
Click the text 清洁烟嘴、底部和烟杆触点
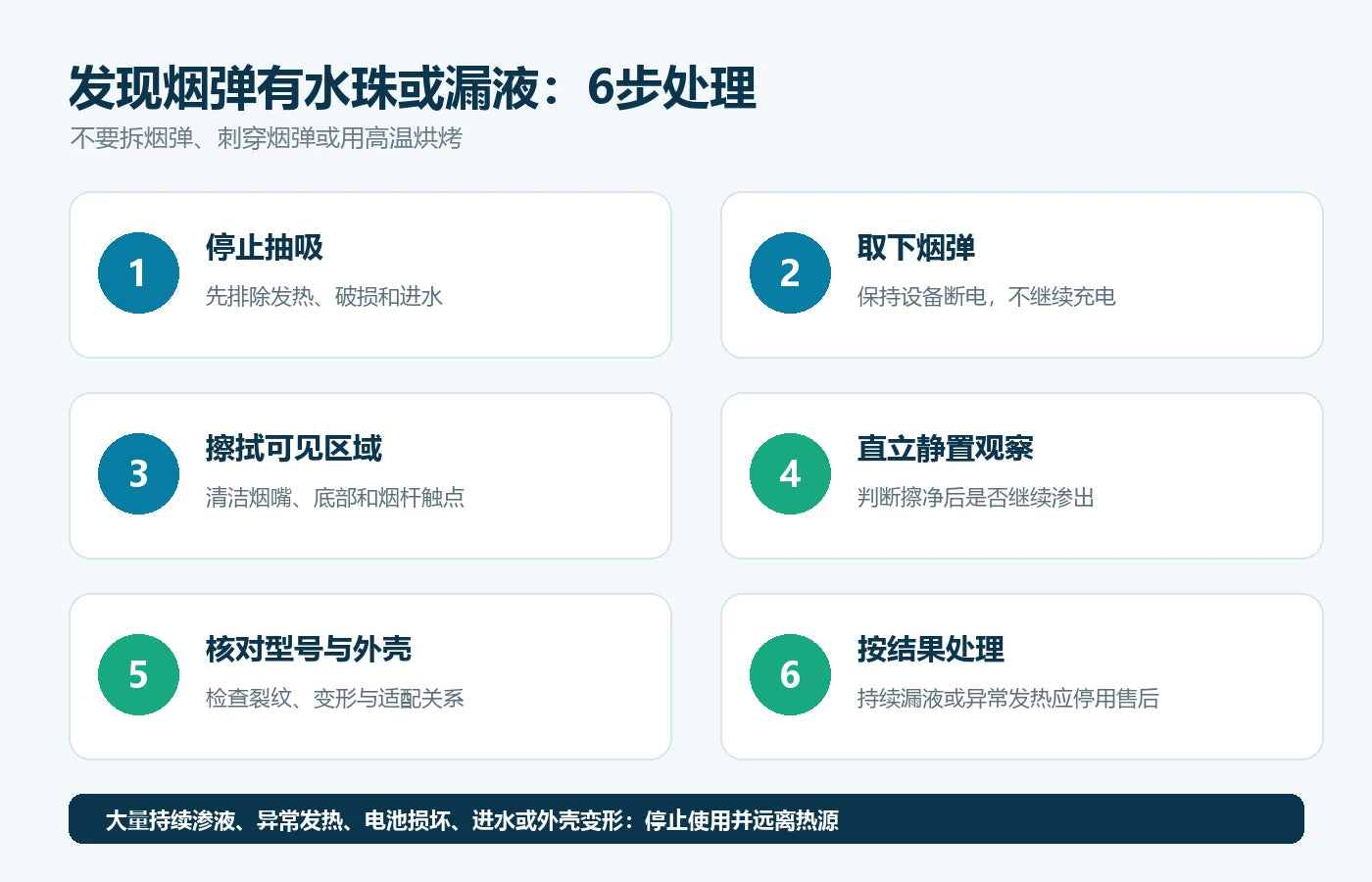click(x=334, y=497)
